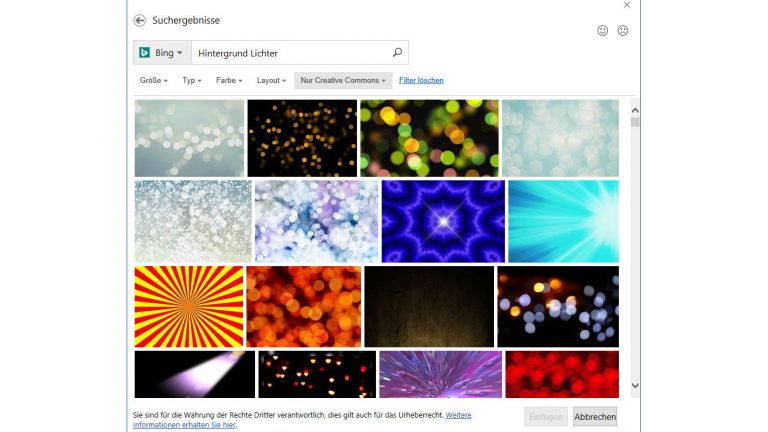The height and width of the screenshot is (432, 768).
Task: Open the Bing provider dropdown
Action: pos(162,52)
